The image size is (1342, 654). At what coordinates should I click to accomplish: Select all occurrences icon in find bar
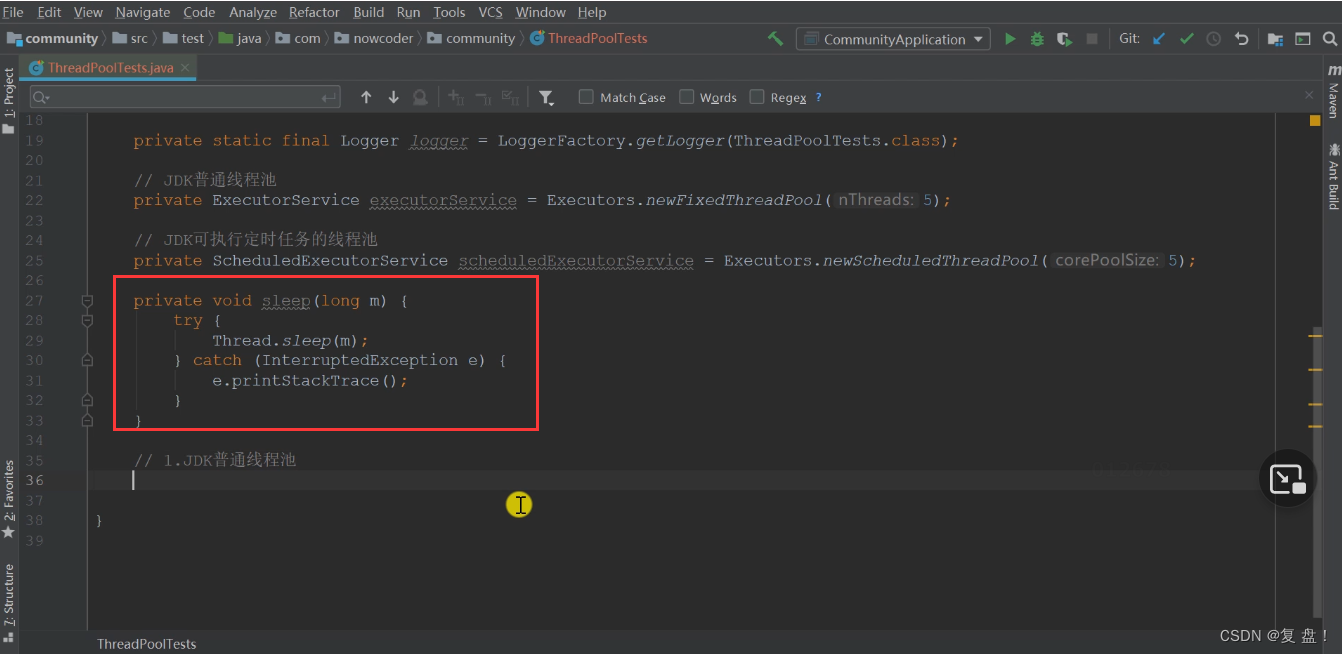coord(510,97)
